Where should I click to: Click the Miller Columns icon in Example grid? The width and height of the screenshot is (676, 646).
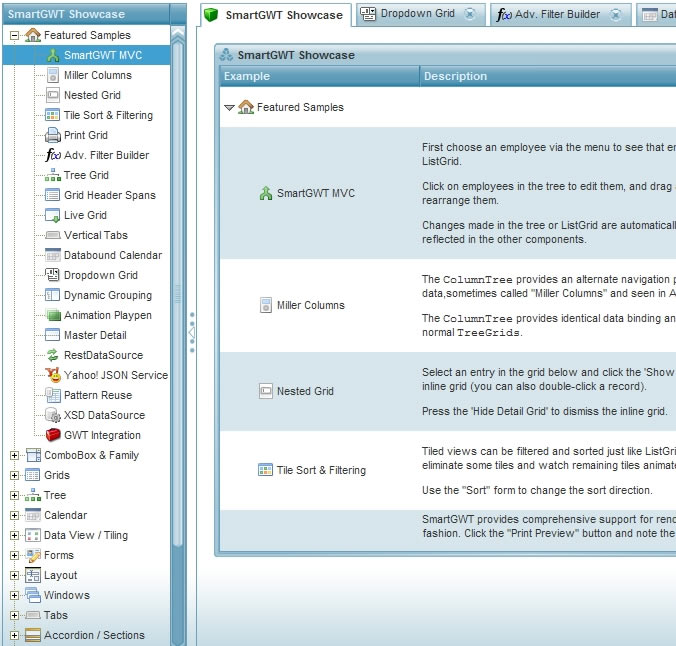pyautogui.click(x=266, y=305)
